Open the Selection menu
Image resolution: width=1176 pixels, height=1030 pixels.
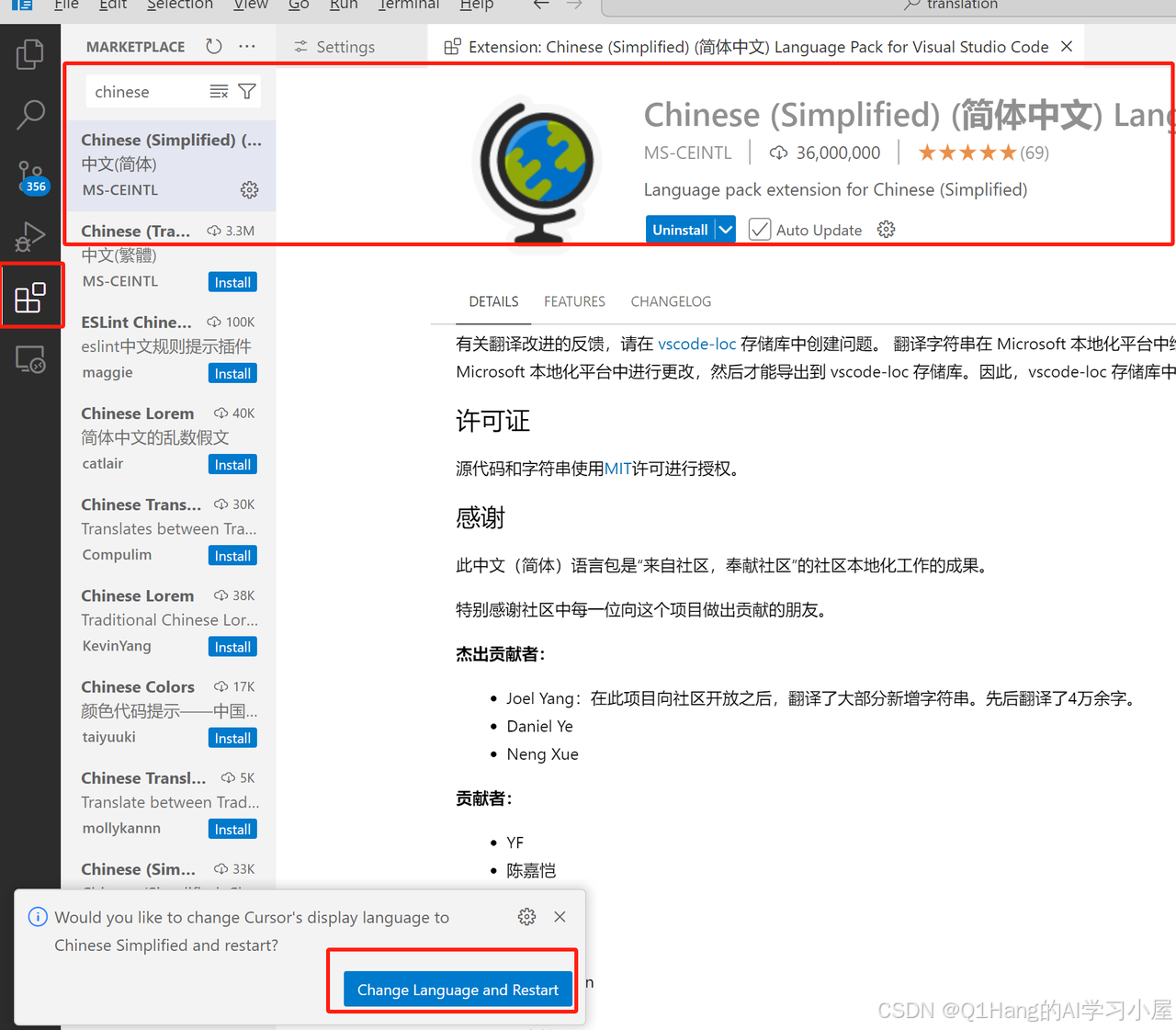coord(180,5)
